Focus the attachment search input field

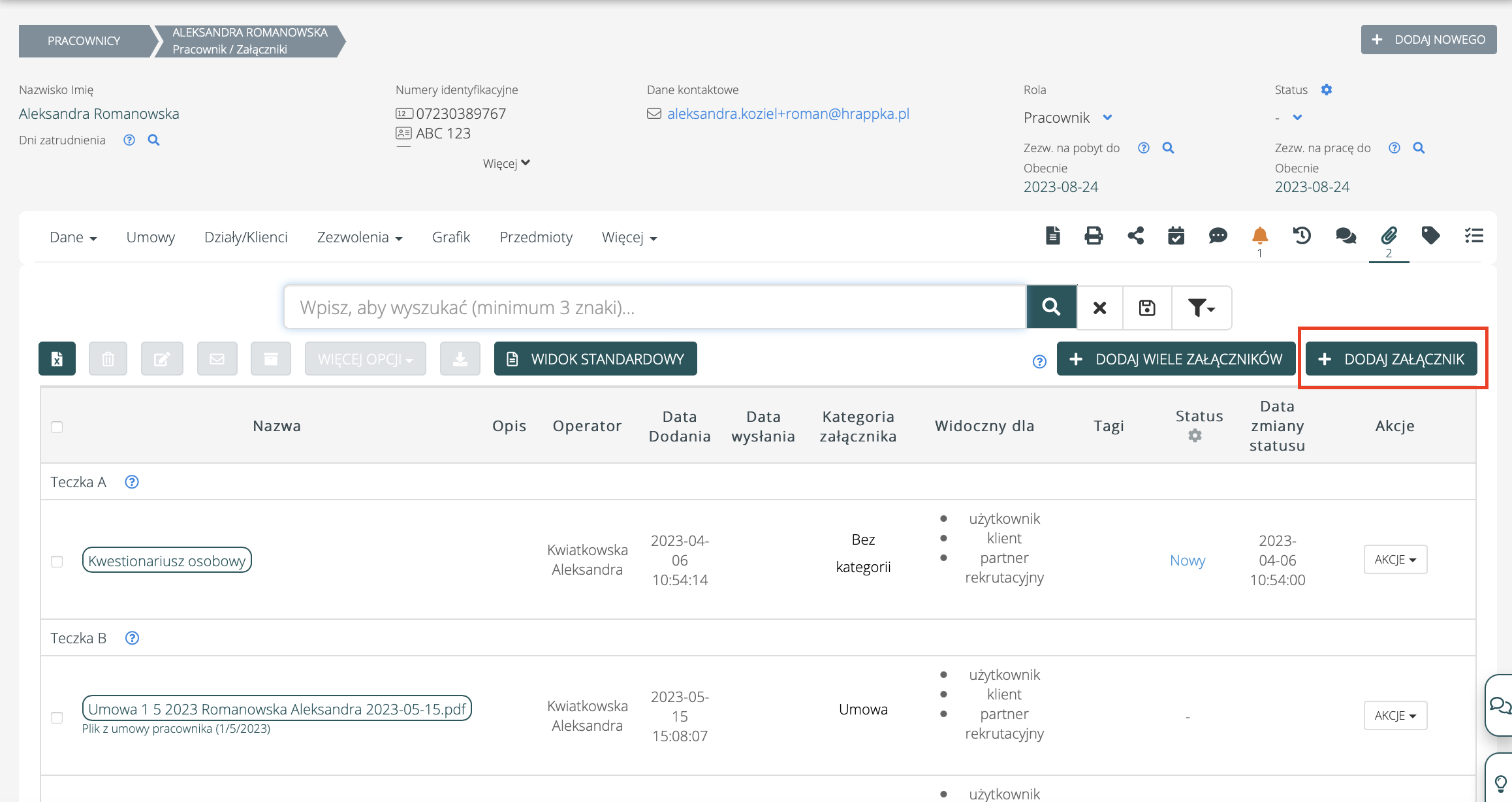[654, 308]
